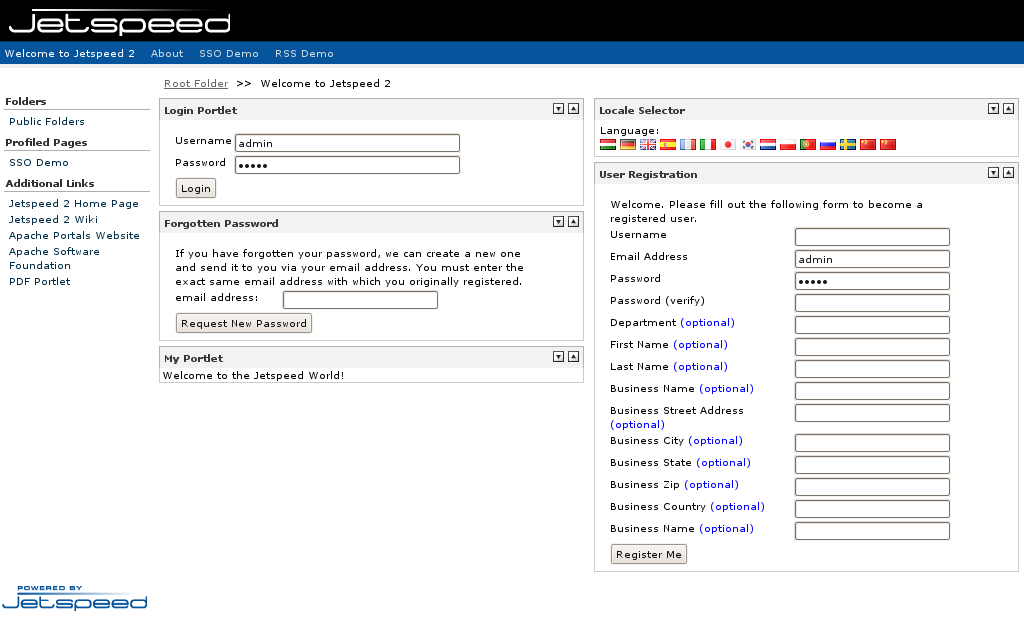Switch language using the French flag
The width and height of the screenshot is (1024, 625).
[688, 144]
